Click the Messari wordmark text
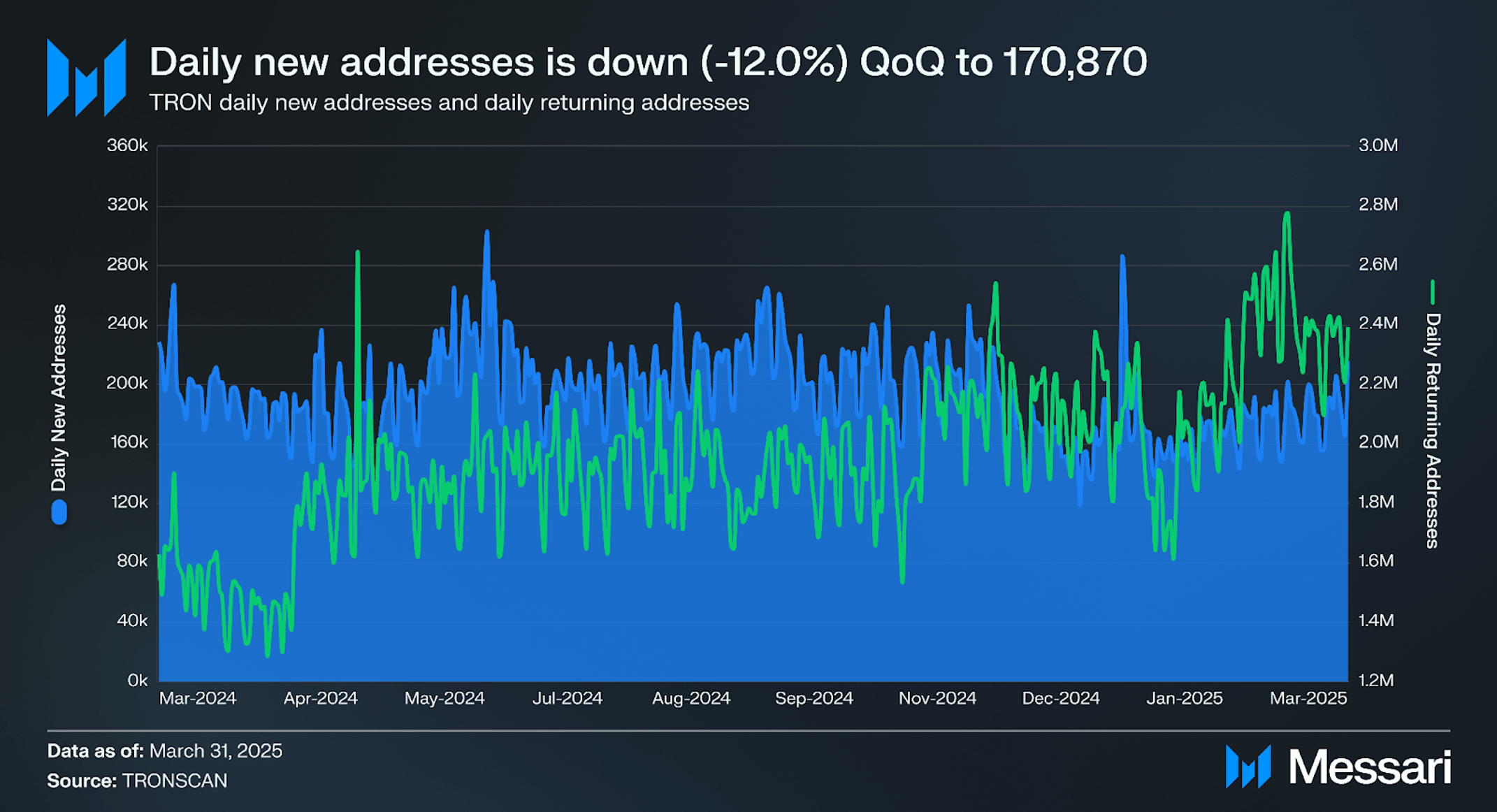The width and height of the screenshot is (1497, 812). click(1370, 767)
